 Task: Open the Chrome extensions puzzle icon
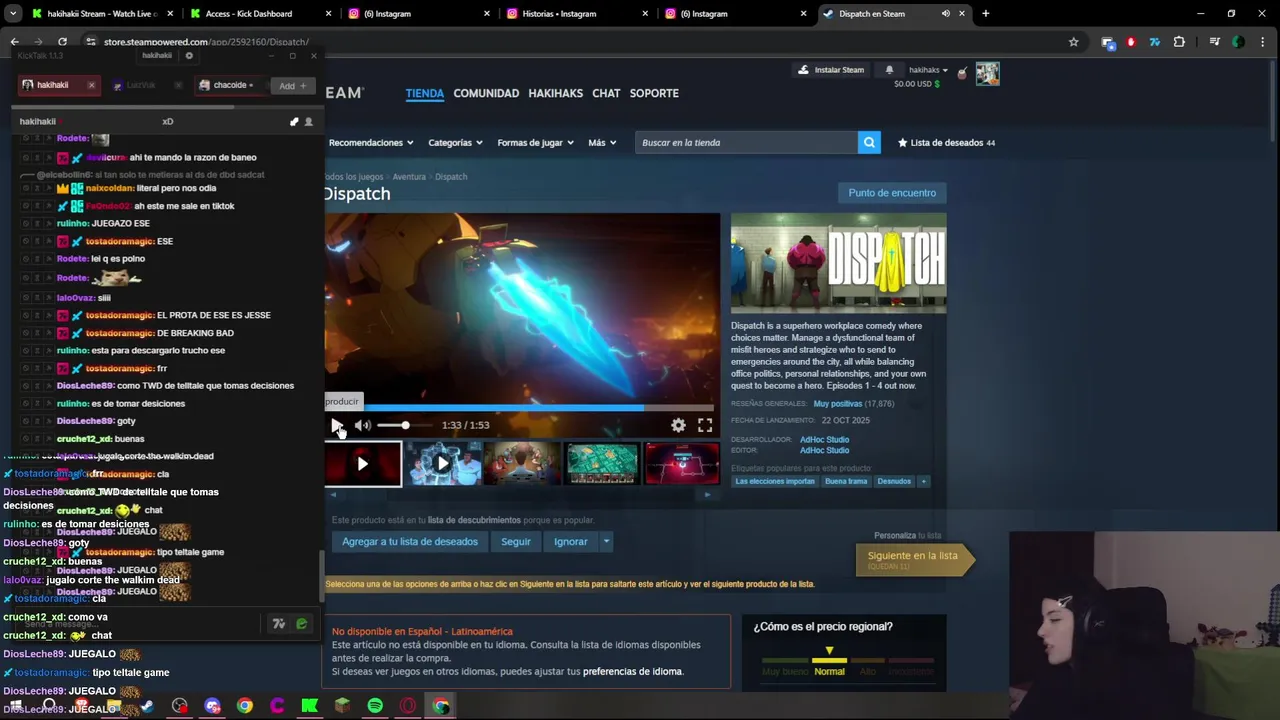coord(1179,42)
